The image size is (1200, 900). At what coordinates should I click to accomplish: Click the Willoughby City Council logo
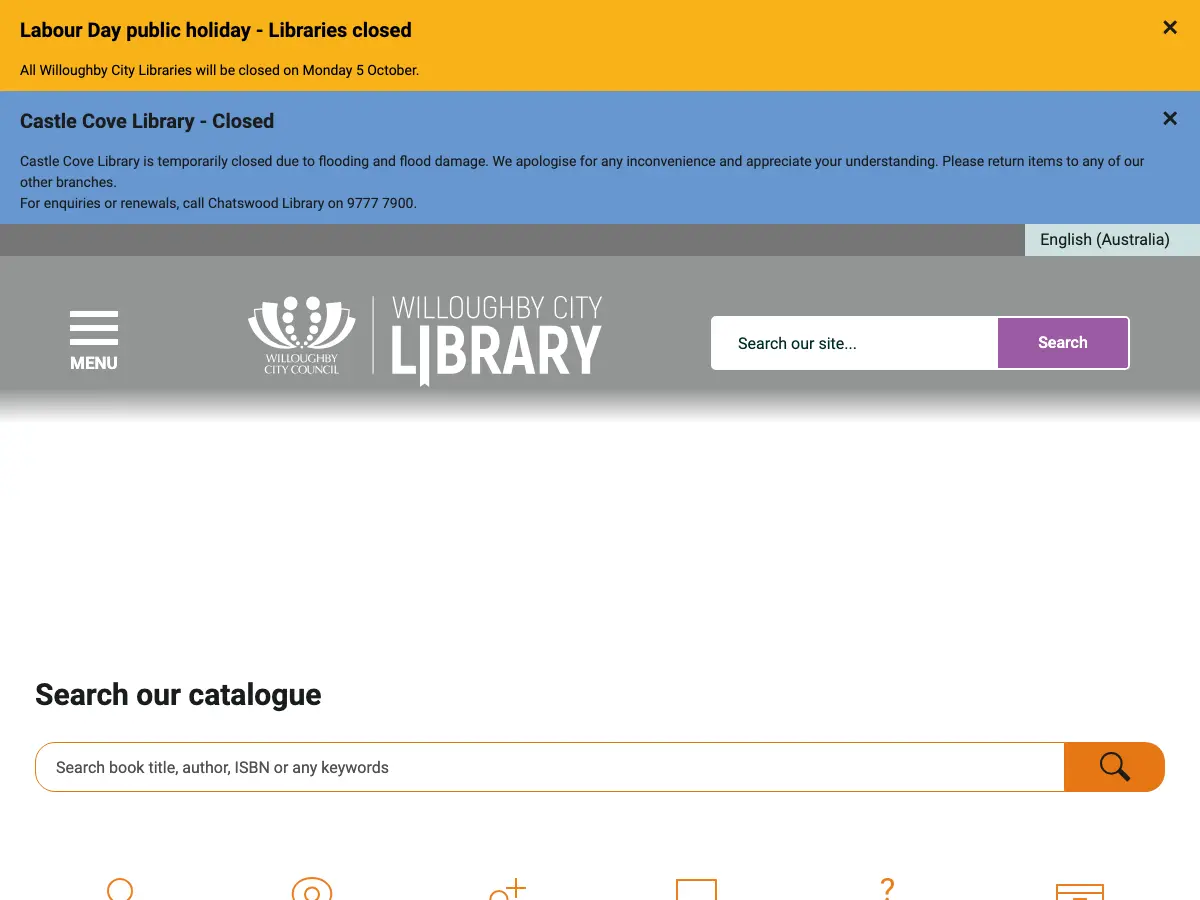coord(302,336)
